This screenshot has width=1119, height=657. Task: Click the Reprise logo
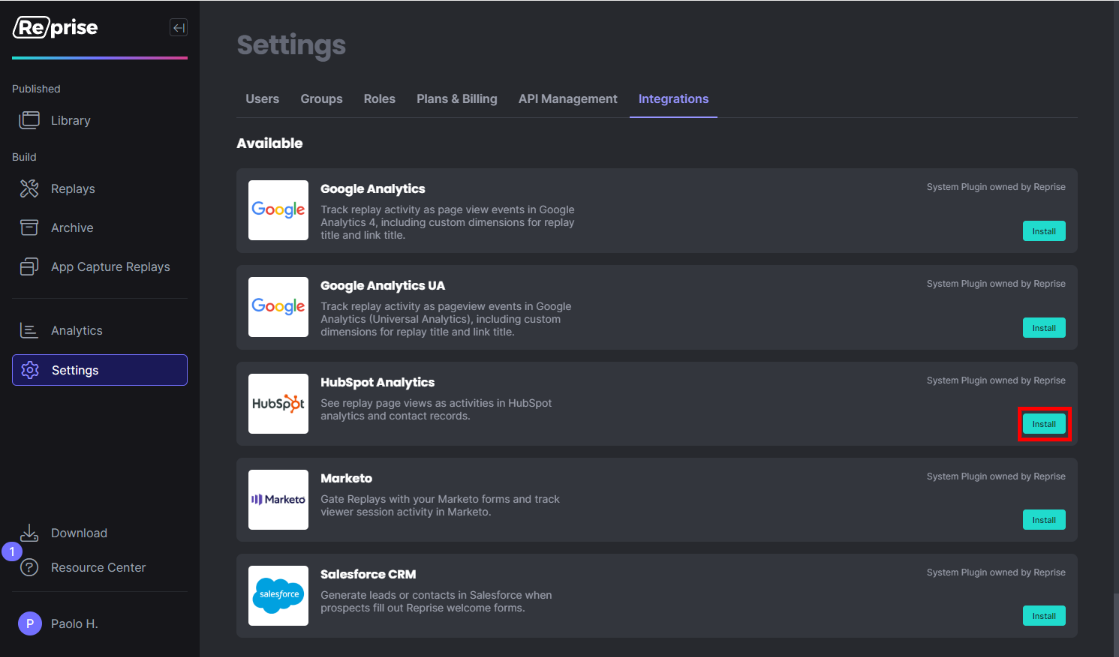click(x=55, y=28)
